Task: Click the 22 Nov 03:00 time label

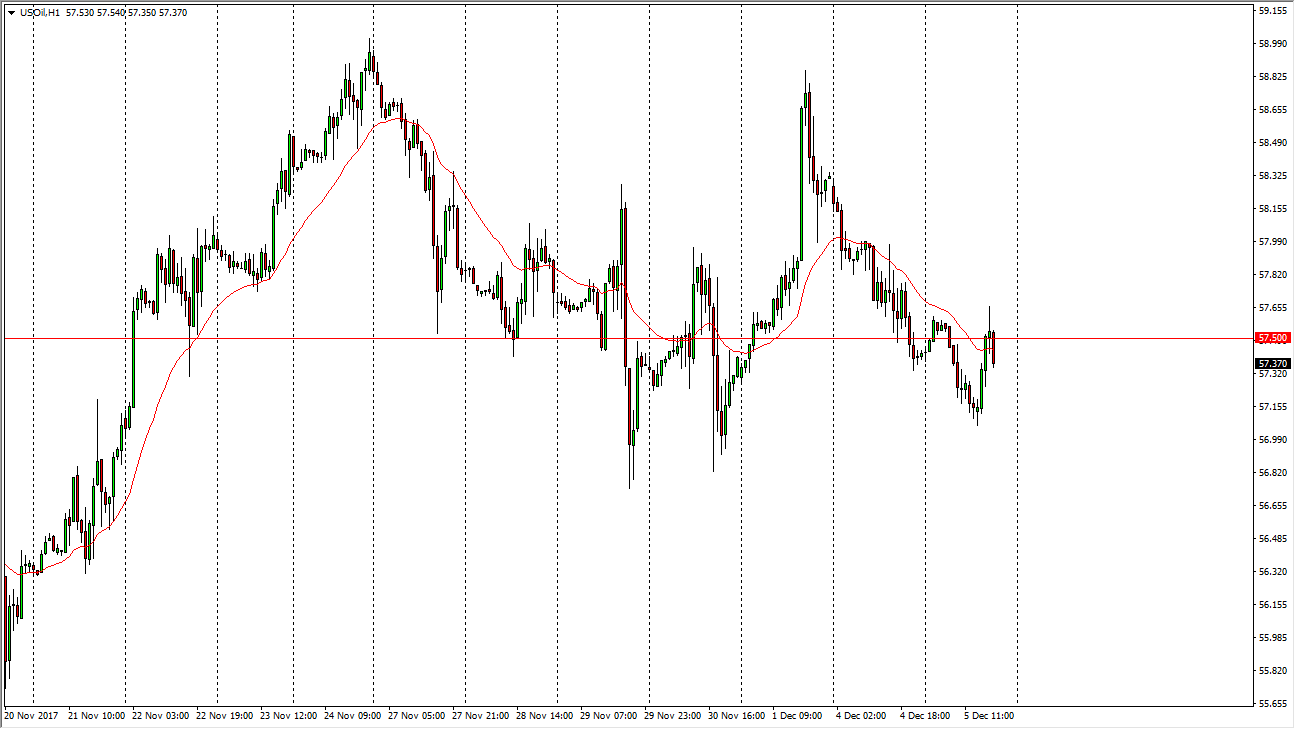Action: (x=158, y=716)
